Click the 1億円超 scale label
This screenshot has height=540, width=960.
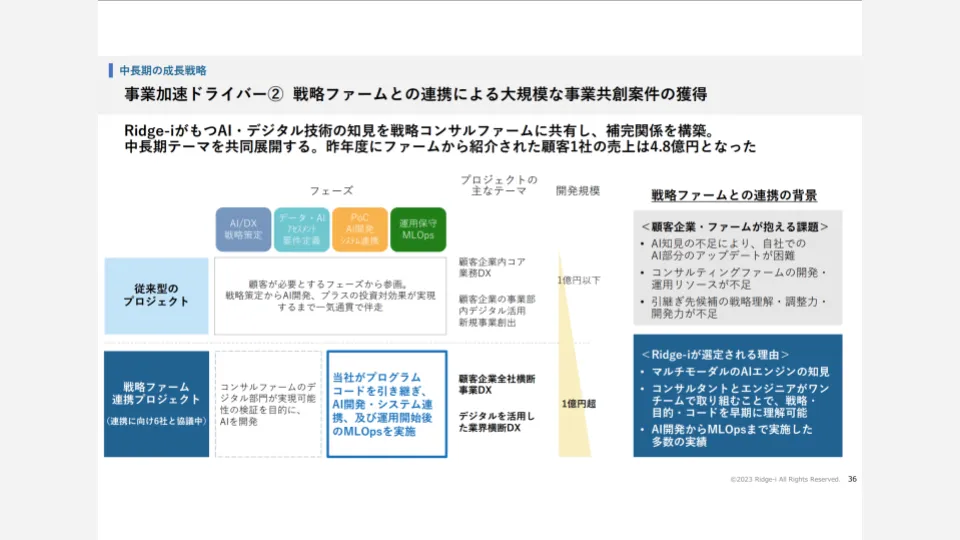click(x=580, y=403)
